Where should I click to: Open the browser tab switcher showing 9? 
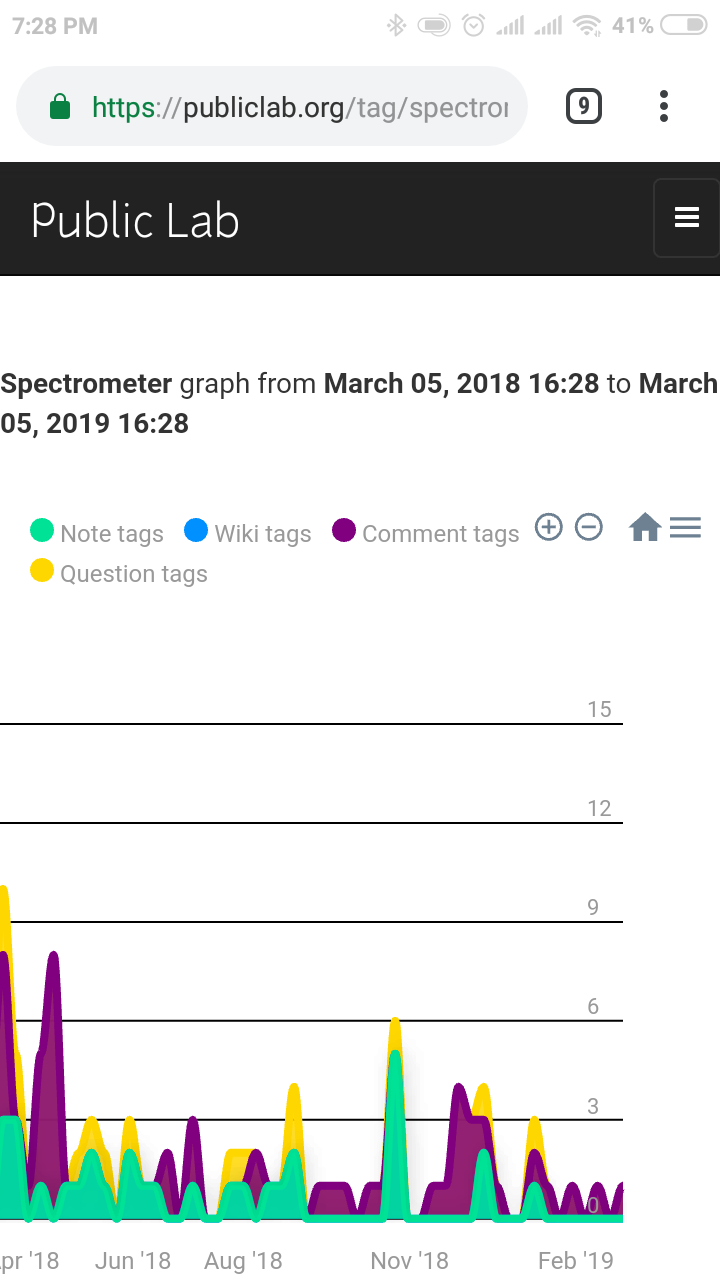(x=584, y=106)
